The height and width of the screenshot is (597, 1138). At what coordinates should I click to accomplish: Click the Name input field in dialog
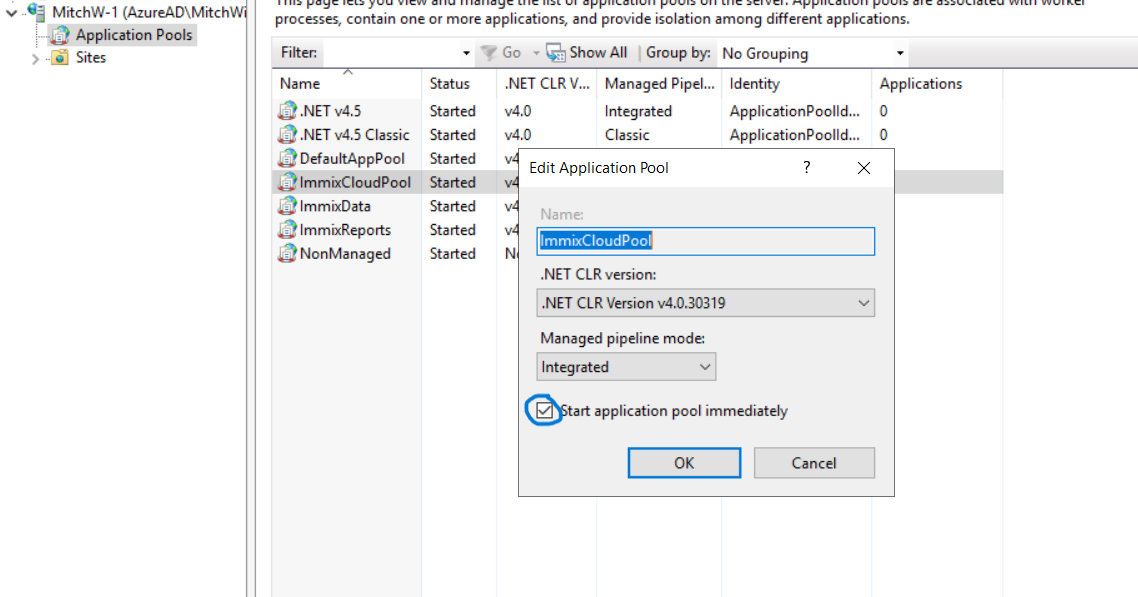[x=705, y=241]
